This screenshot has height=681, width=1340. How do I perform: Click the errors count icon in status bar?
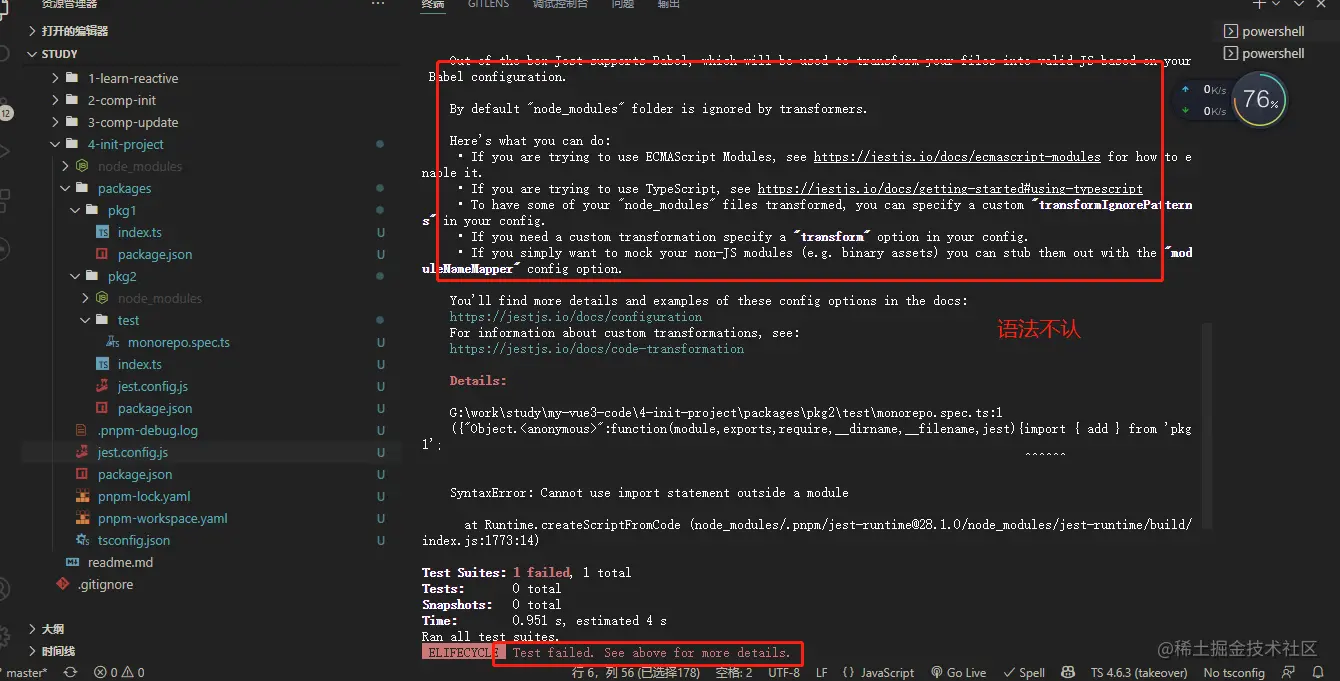pos(101,673)
